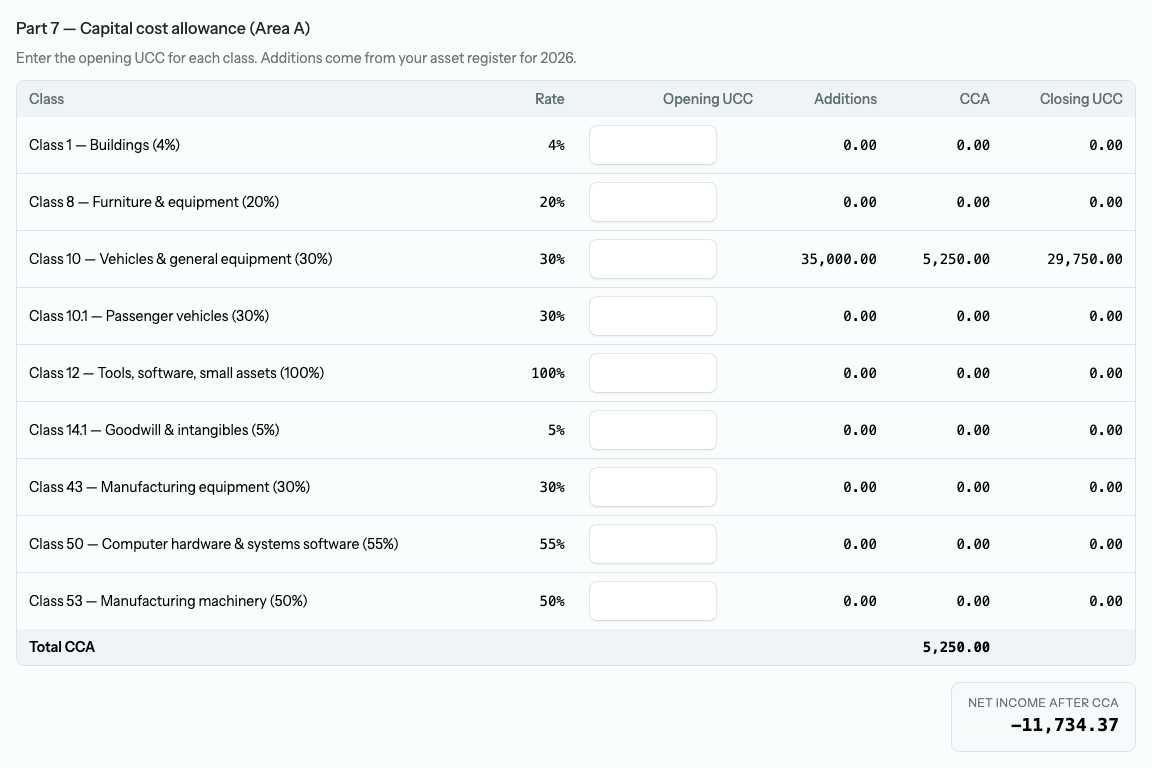The height and width of the screenshot is (768, 1152).
Task: Click the 50% rate for Class 53
Action: [552, 601]
